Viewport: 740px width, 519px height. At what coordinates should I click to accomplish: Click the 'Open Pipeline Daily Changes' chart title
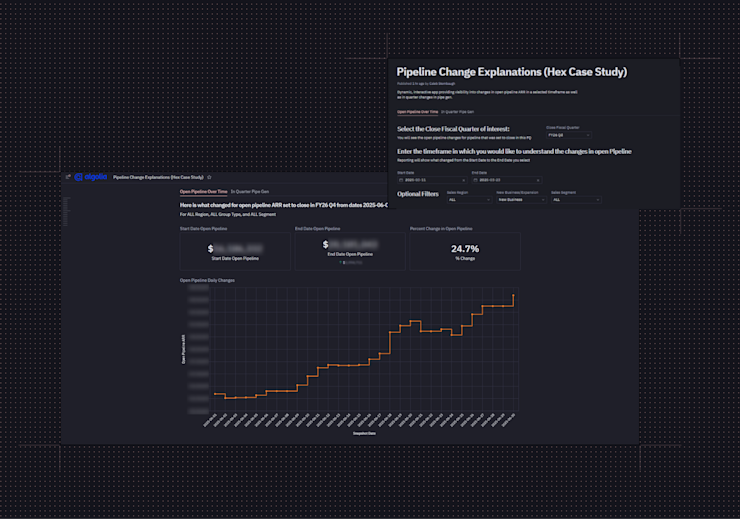(207, 280)
